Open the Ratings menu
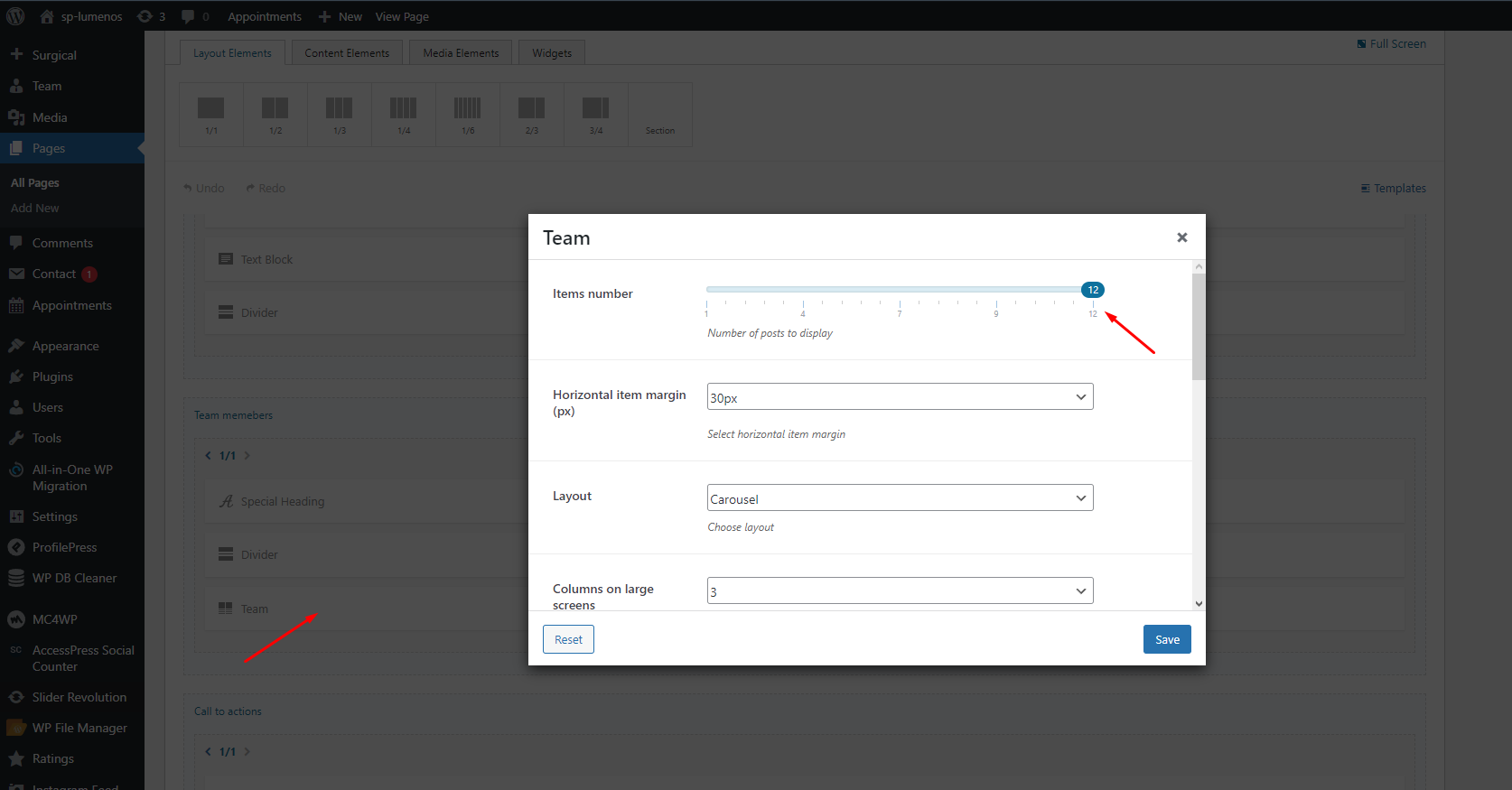 pyautogui.click(x=72, y=758)
